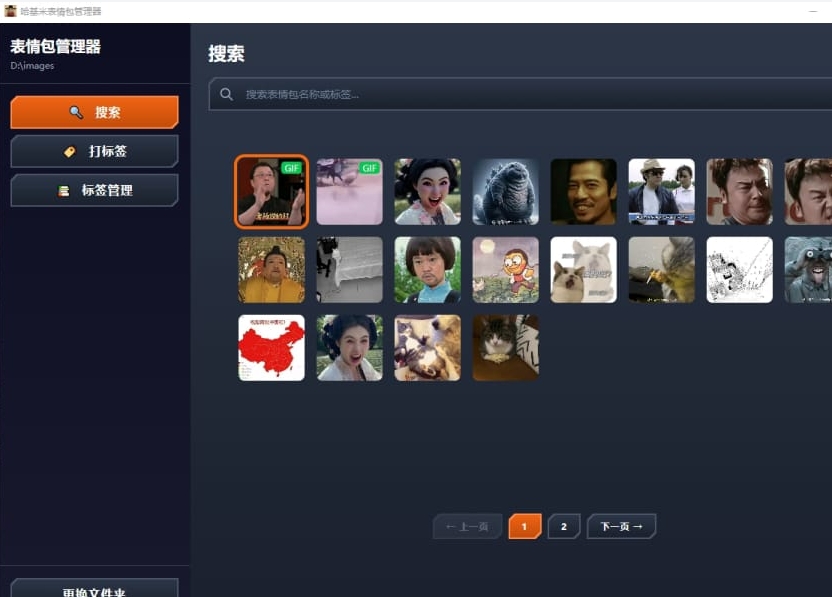Choose the red China map meme
This screenshot has width=832, height=597.
point(271,347)
